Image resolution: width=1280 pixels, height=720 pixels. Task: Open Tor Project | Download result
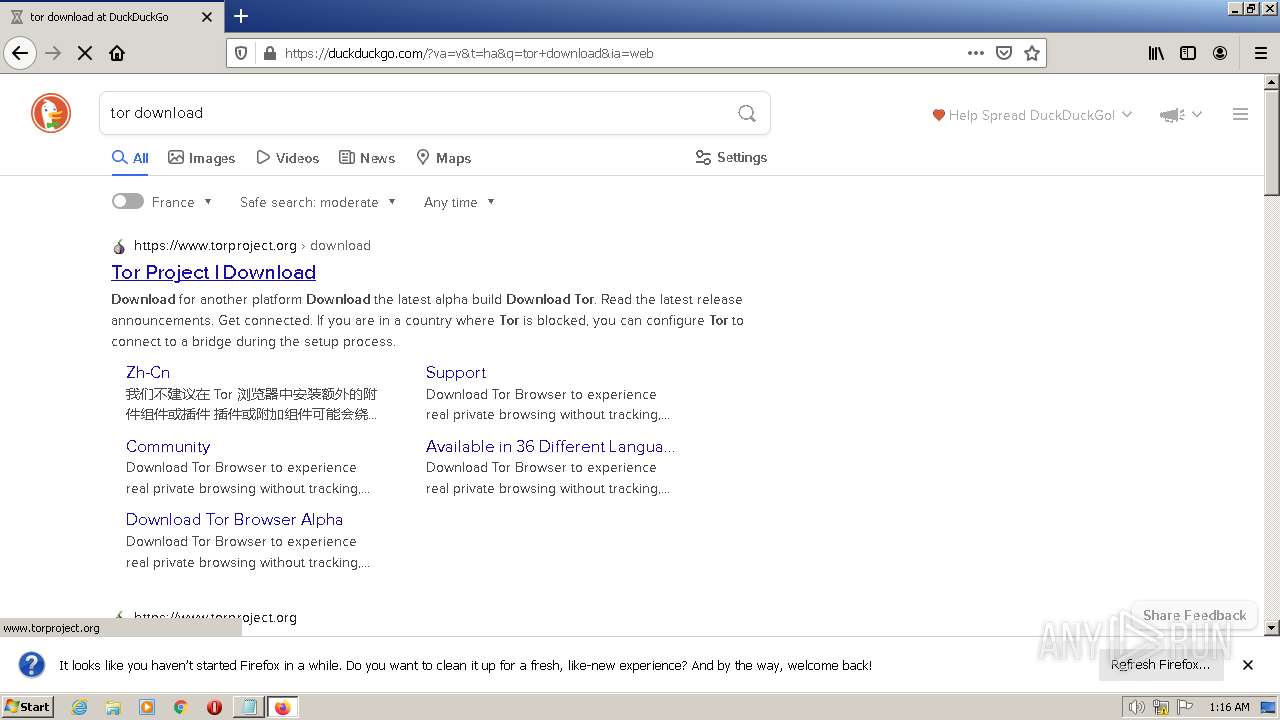coord(213,272)
